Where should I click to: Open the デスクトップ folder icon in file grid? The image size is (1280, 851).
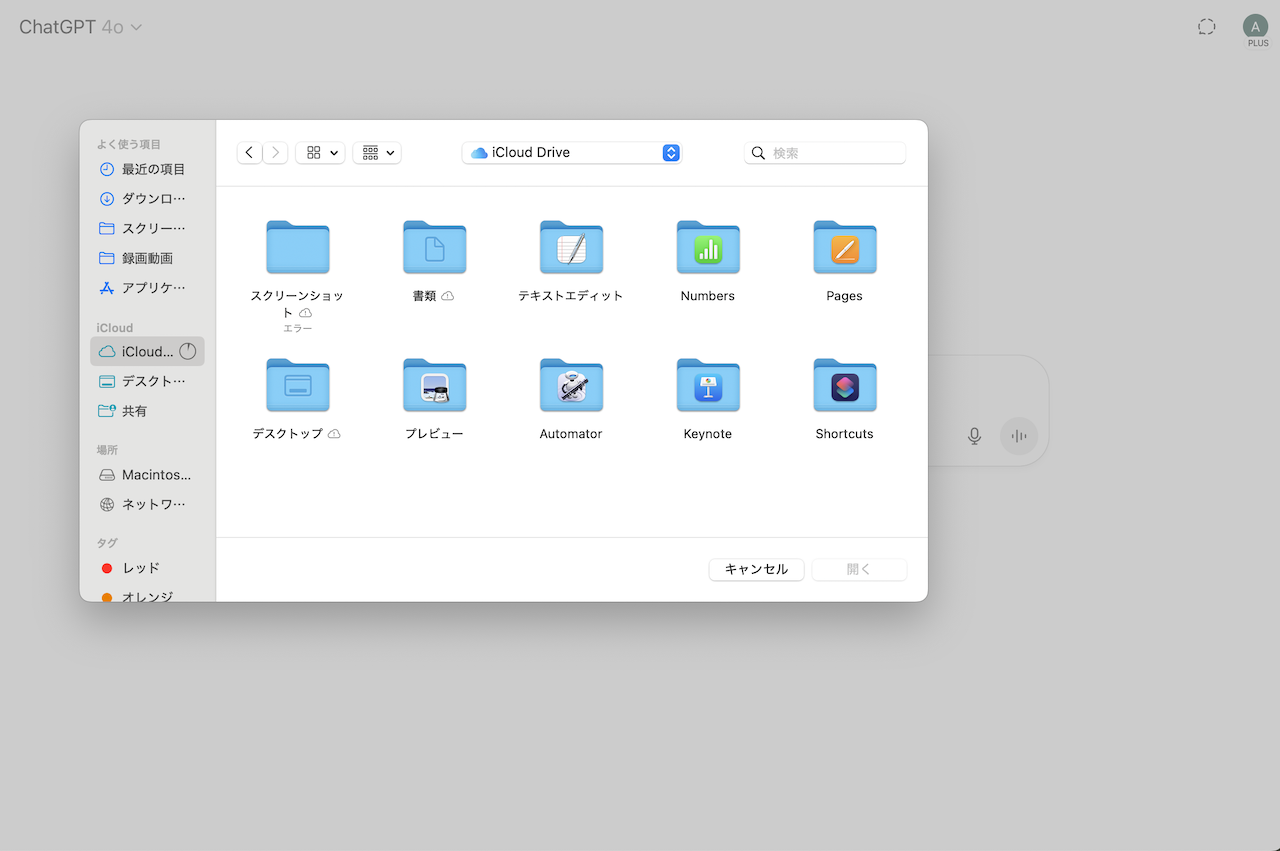(x=298, y=385)
